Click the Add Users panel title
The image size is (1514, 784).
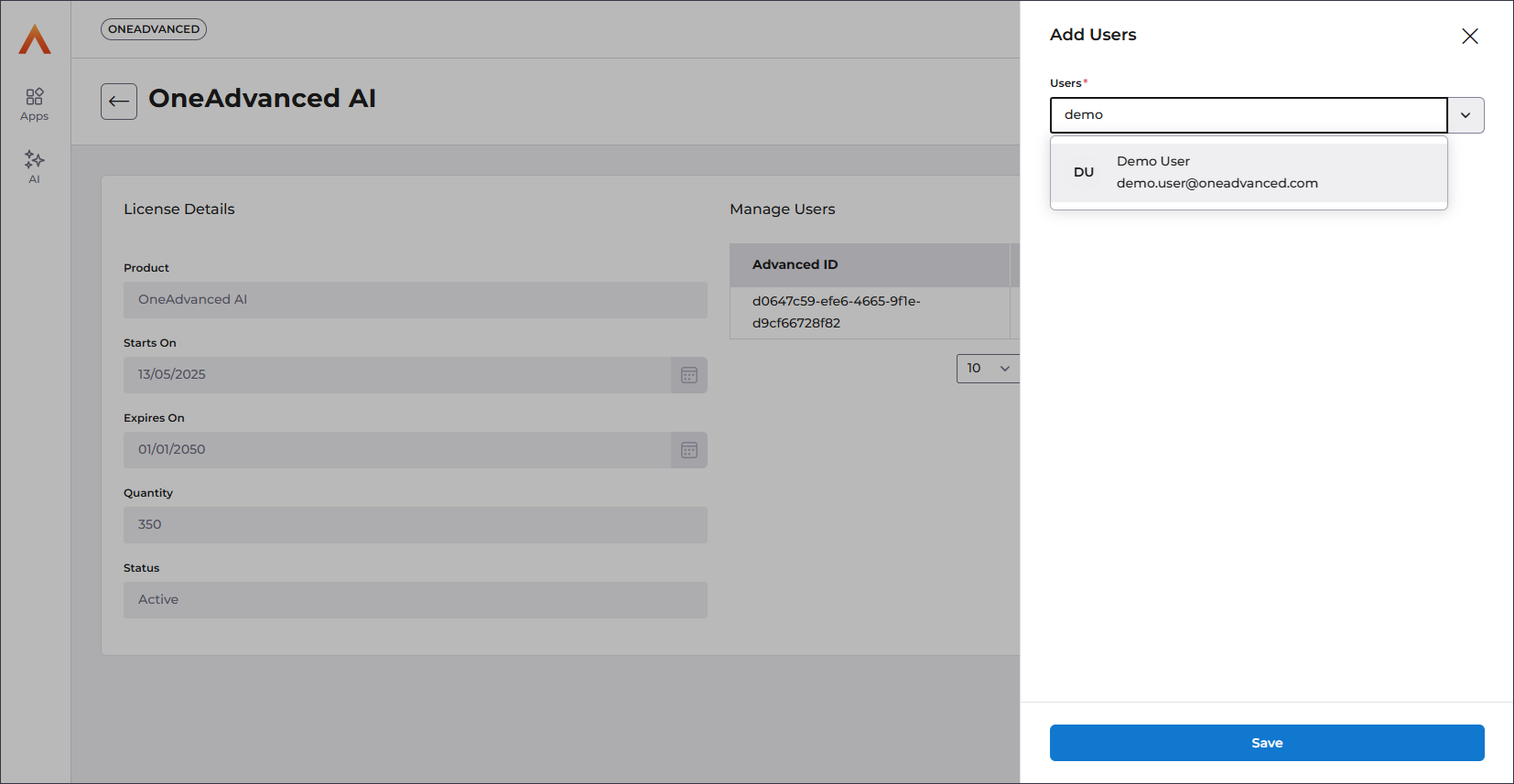(1093, 35)
